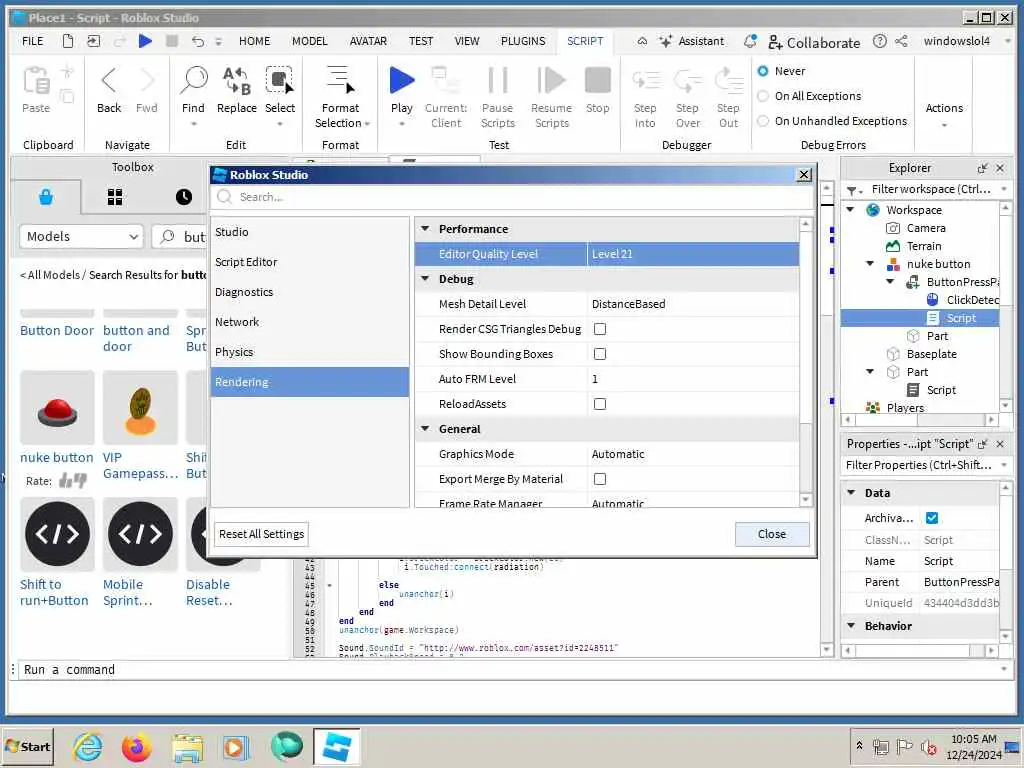Screen dimensions: 1024x768
Task: Enable Show Bounding Boxes checkbox
Action: point(600,354)
